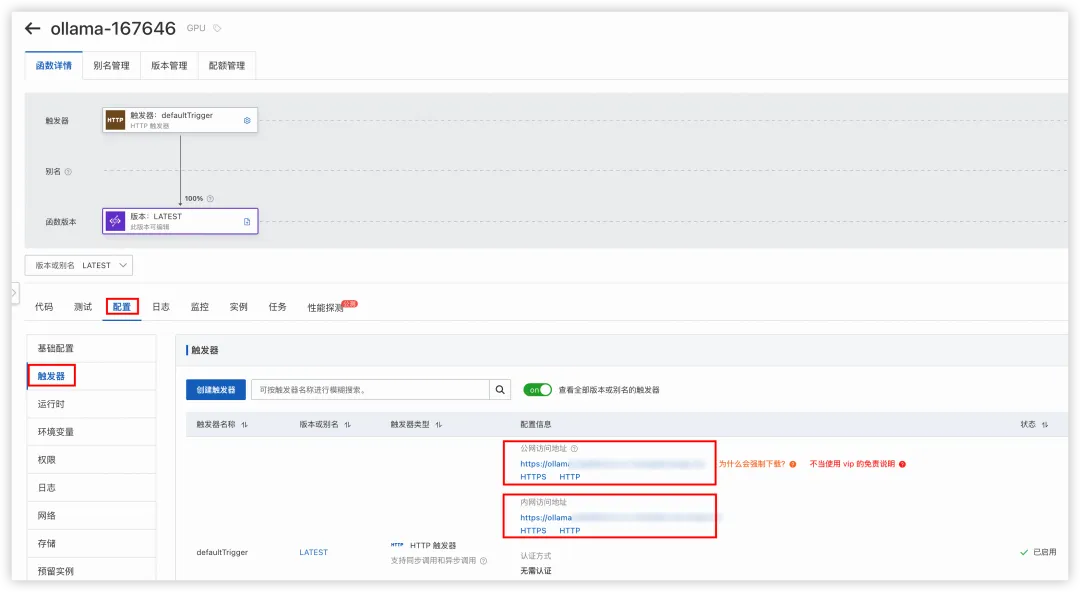
Task: Focus the trigger name search field
Action: tap(371, 389)
